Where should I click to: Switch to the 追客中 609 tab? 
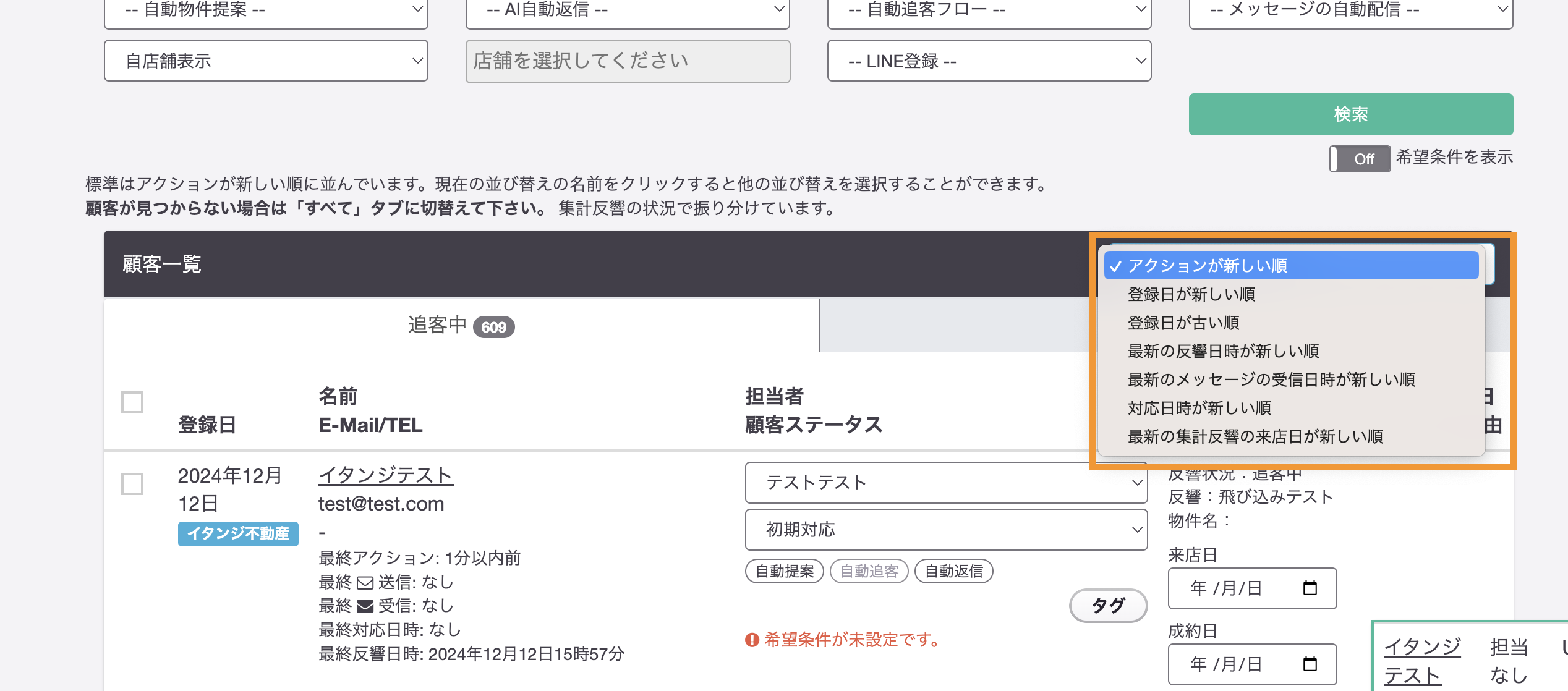click(x=461, y=325)
